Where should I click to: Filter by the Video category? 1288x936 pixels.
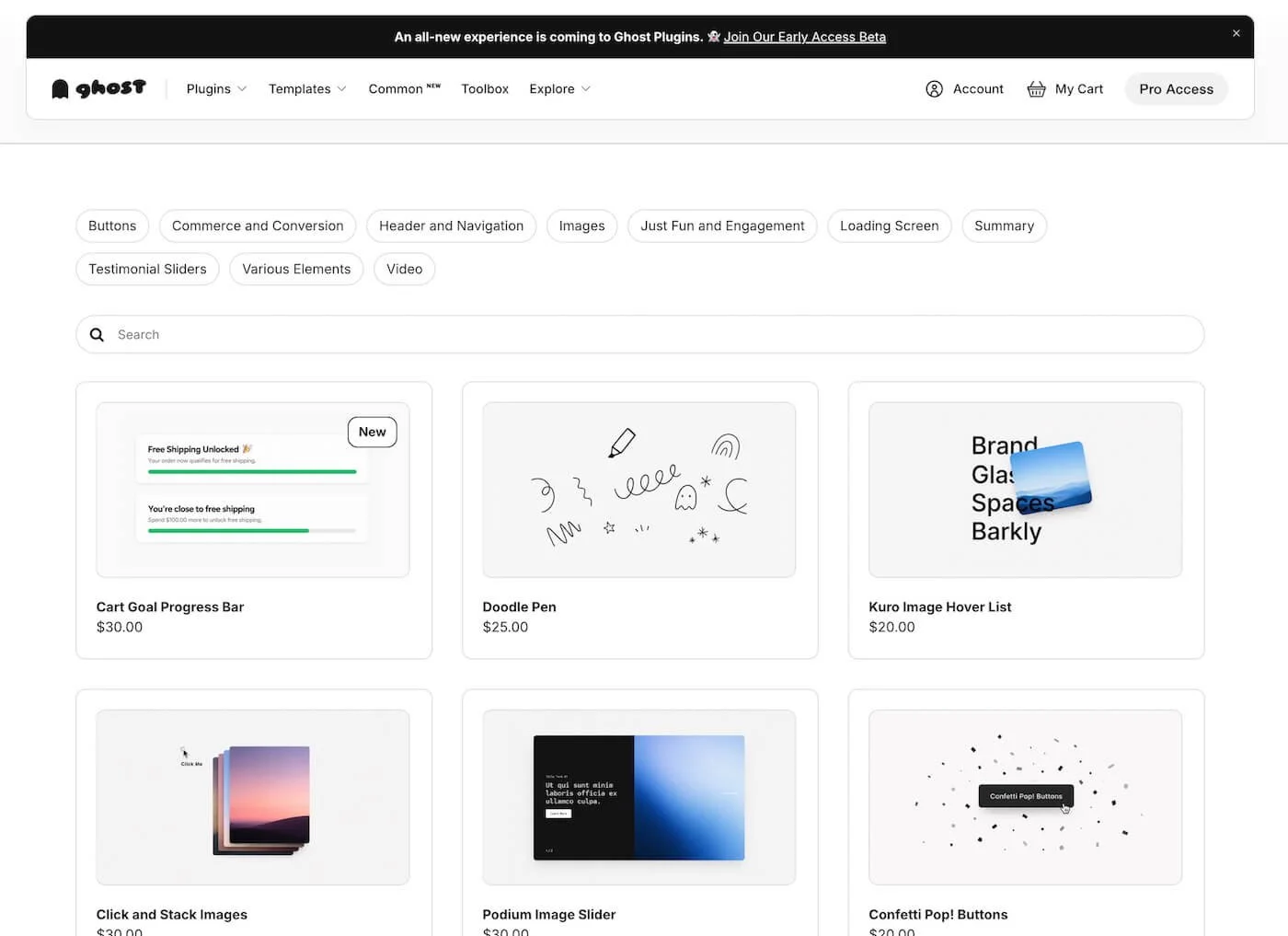tap(404, 269)
